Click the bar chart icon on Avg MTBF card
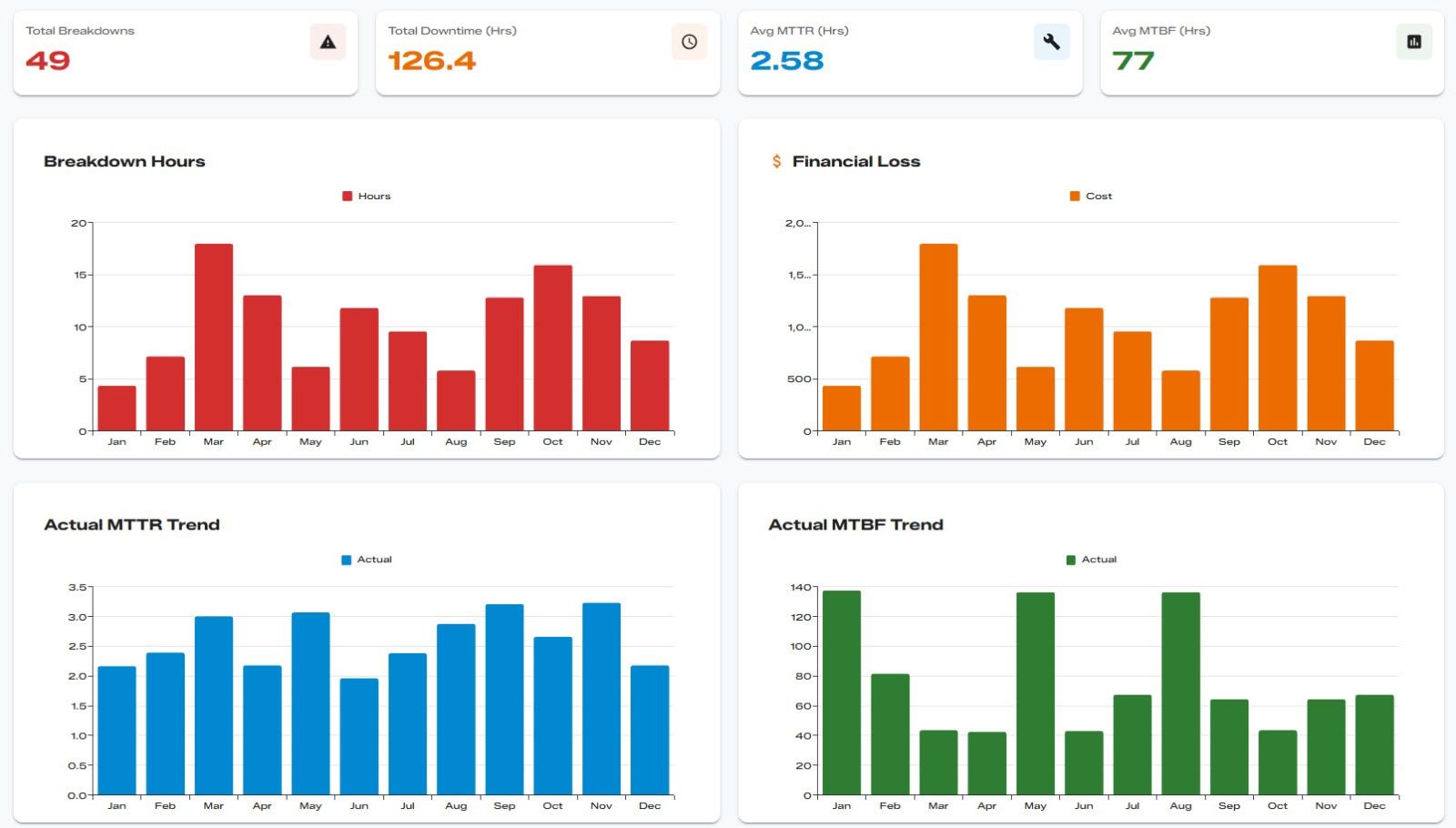Viewport: 1456px width, 828px height. point(1414,42)
